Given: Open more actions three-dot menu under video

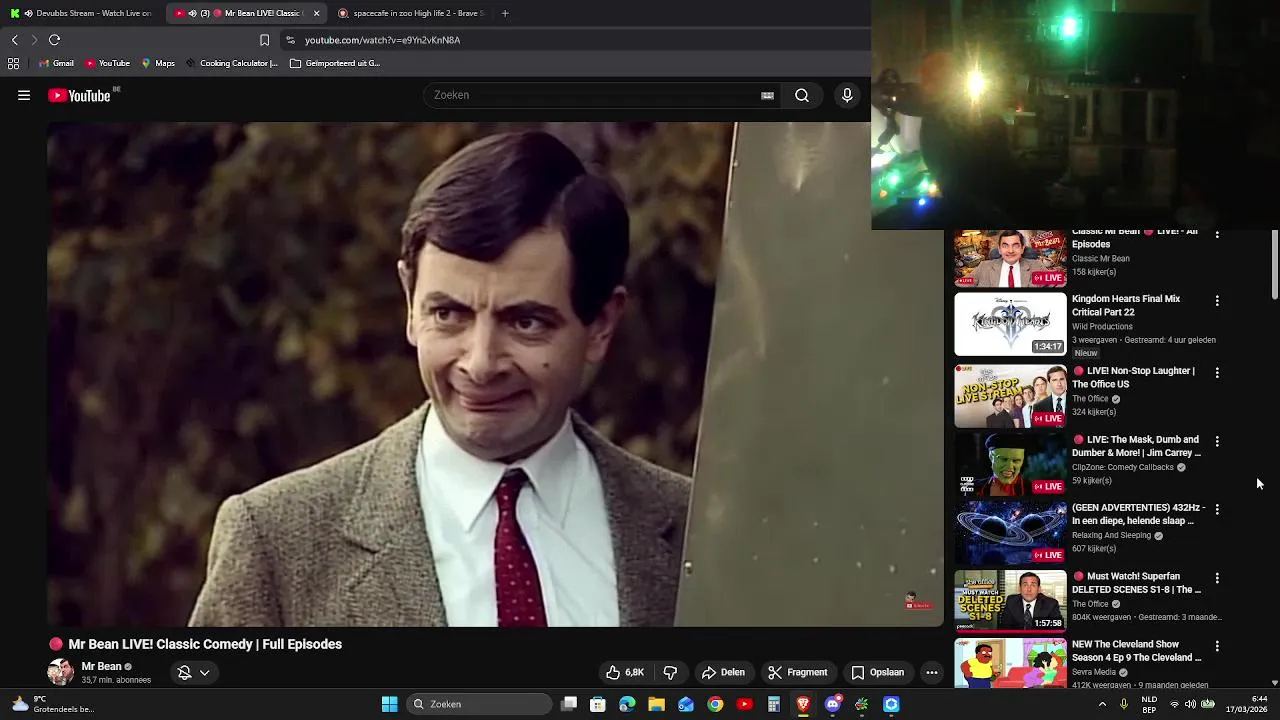Looking at the screenshot, I should 932,672.
